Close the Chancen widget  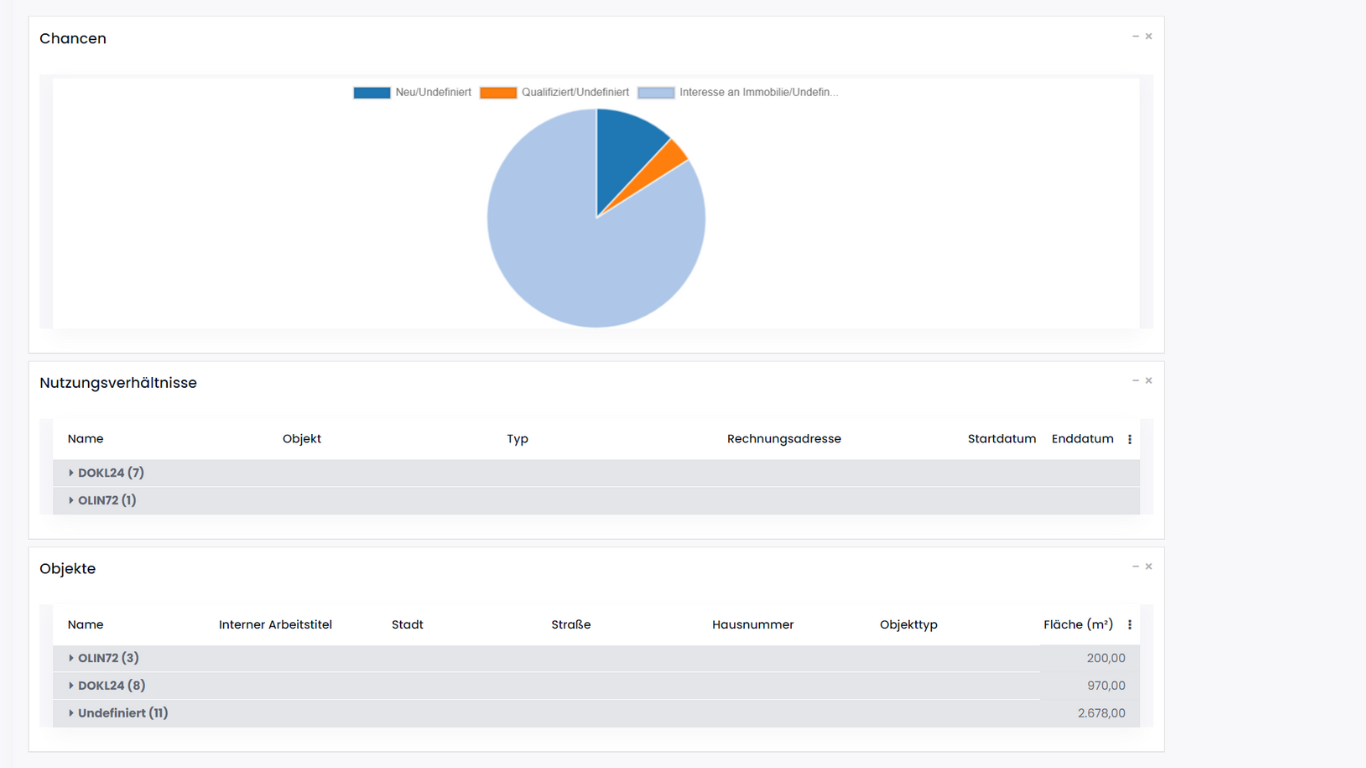click(1148, 35)
